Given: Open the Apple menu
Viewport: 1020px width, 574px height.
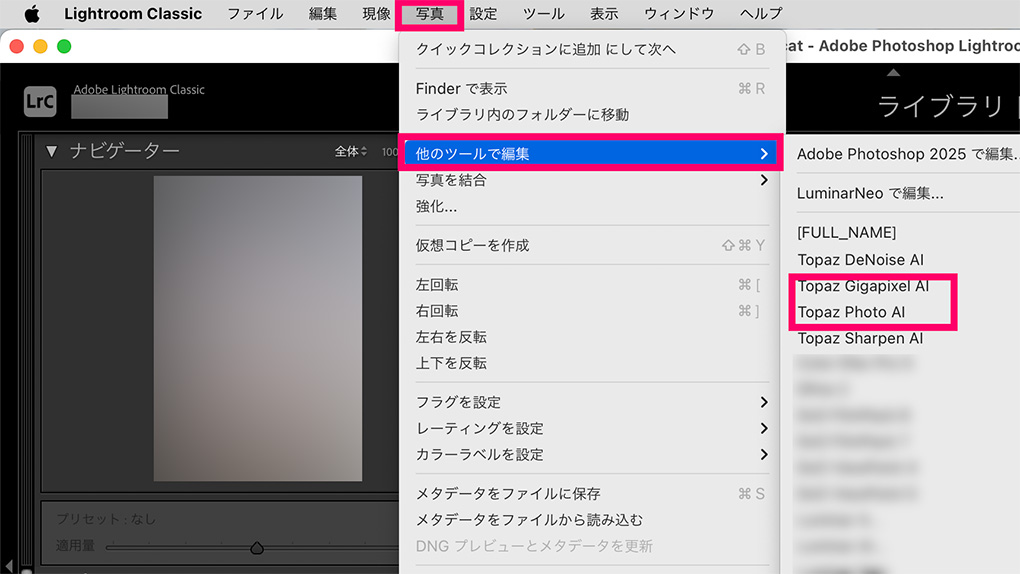Looking at the screenshot, I should [31, 14].
